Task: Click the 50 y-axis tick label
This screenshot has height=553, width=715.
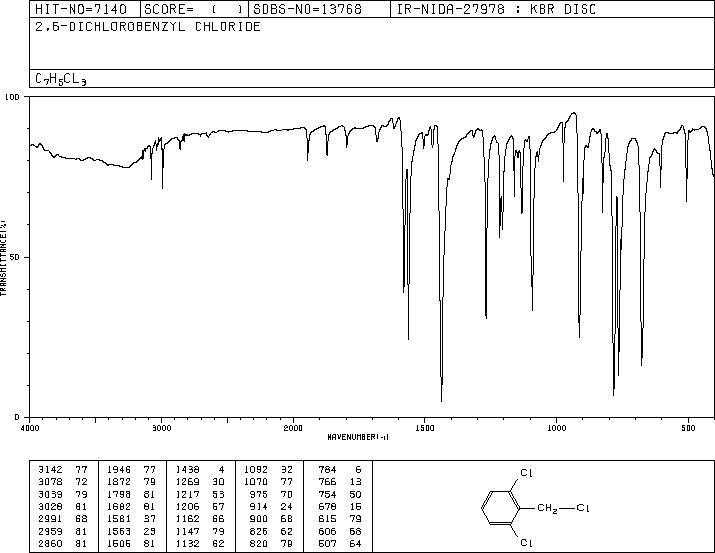Action: pos(15,257)
